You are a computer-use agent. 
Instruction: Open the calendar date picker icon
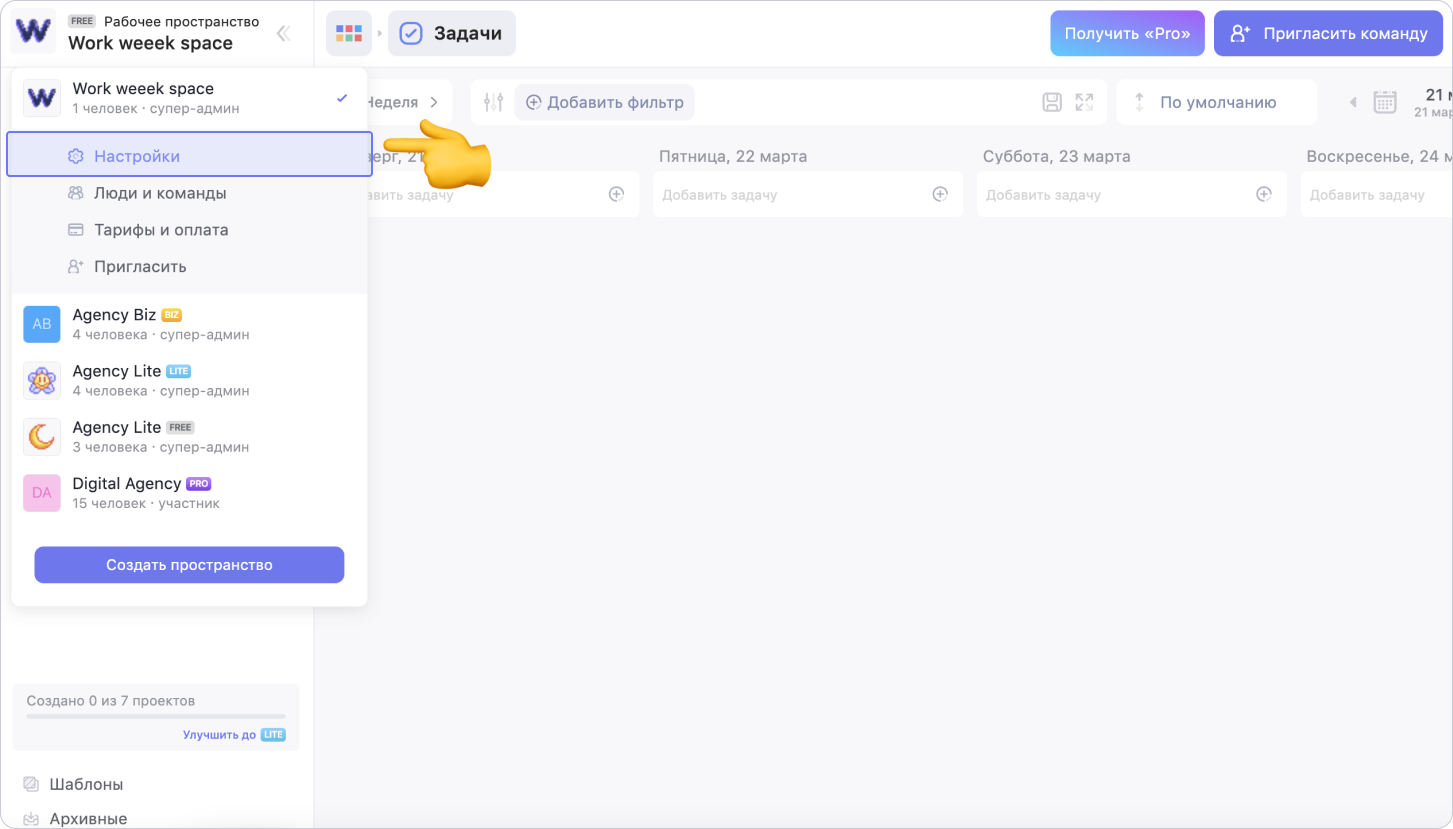pos(1384,102)
